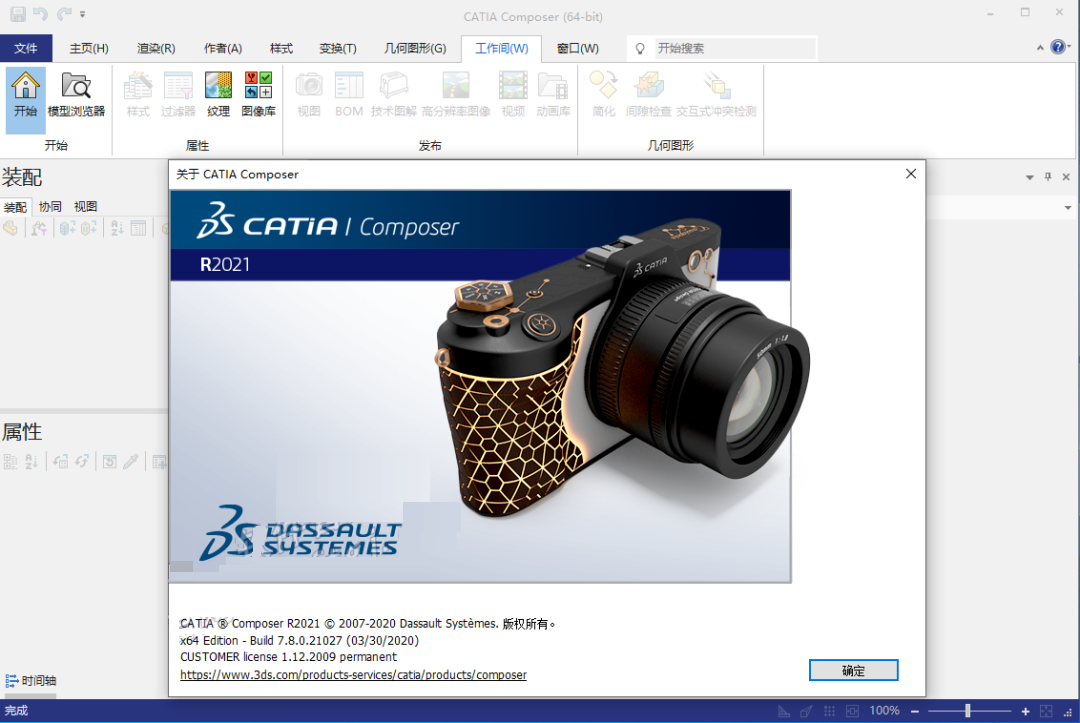1080x723 pixels.
Task: Open the Help question-mark icon
Action: click(1057, 46)
